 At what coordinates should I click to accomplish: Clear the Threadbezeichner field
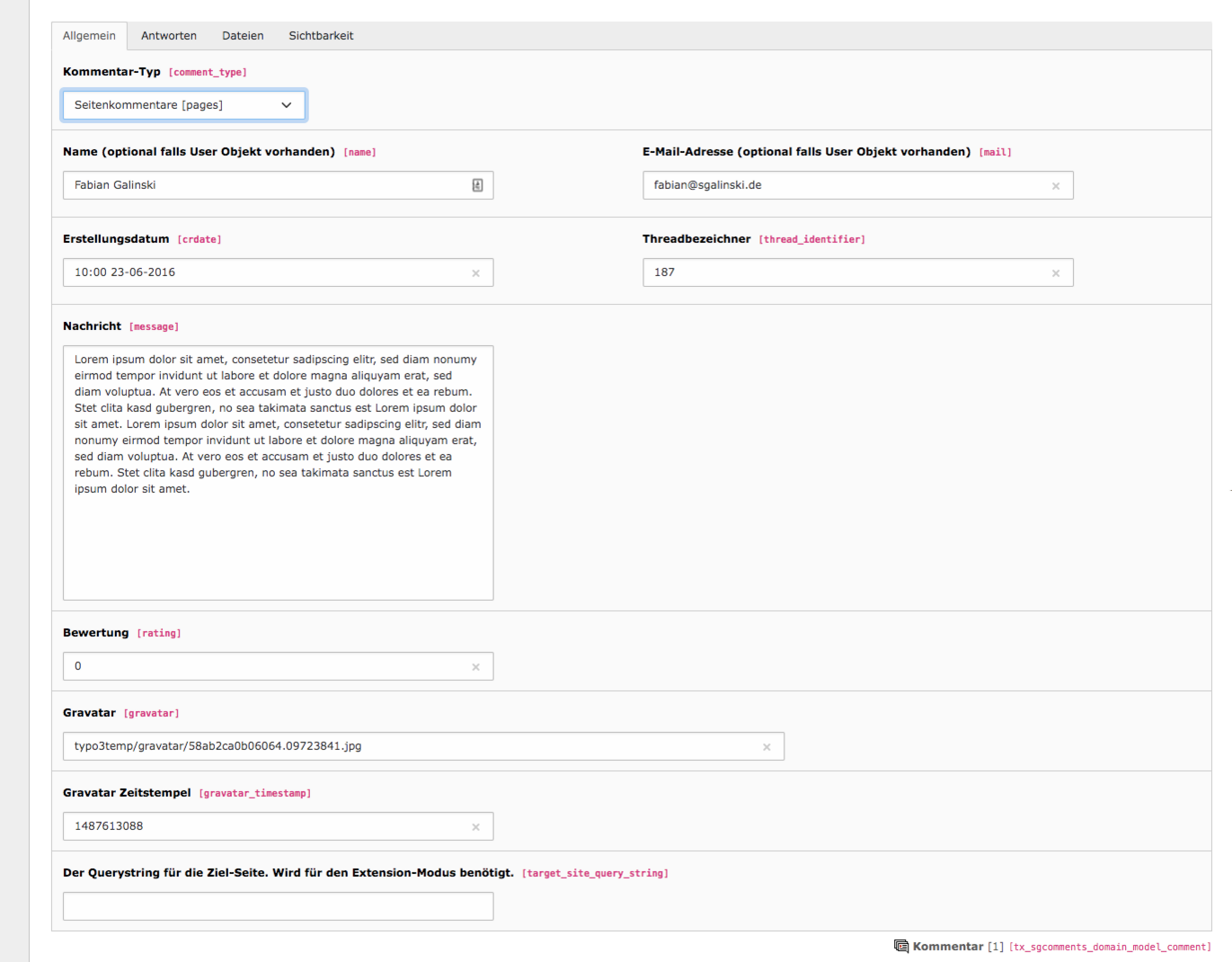point(1056,272)
